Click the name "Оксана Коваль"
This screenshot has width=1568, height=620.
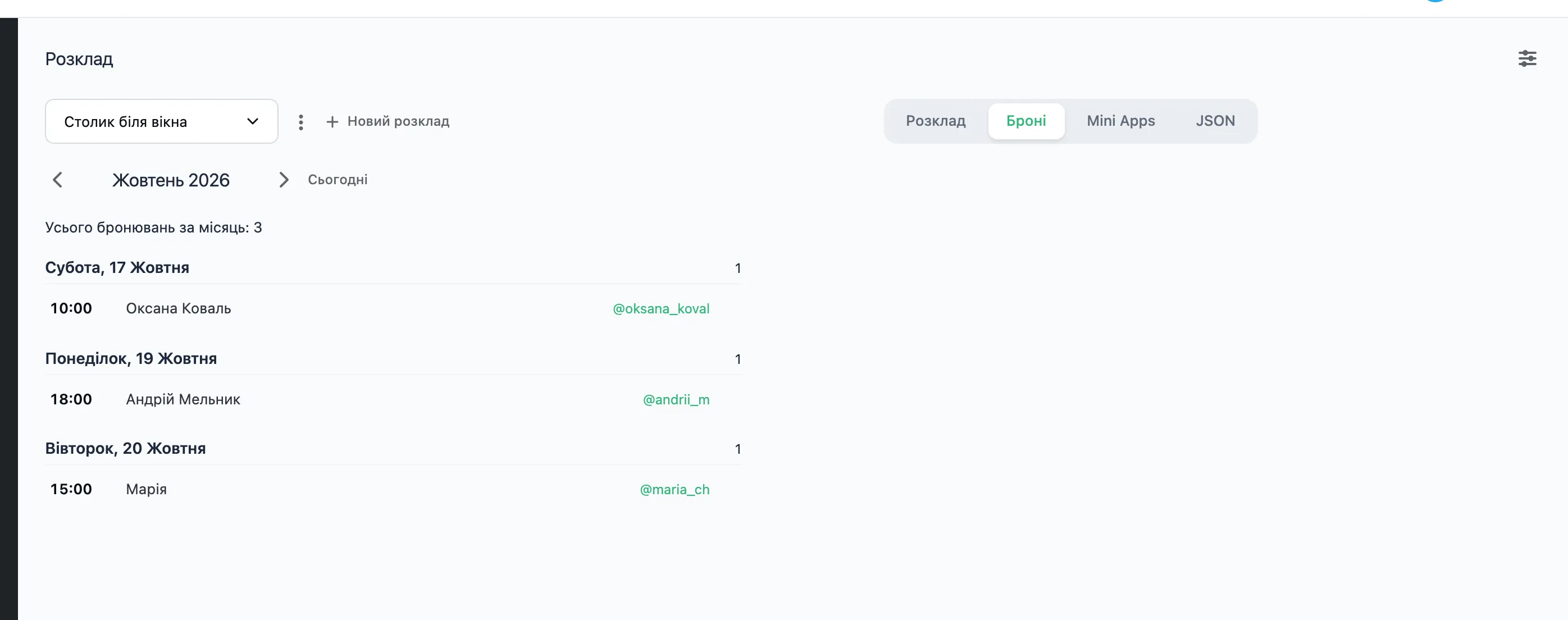(x=179, y=308)
